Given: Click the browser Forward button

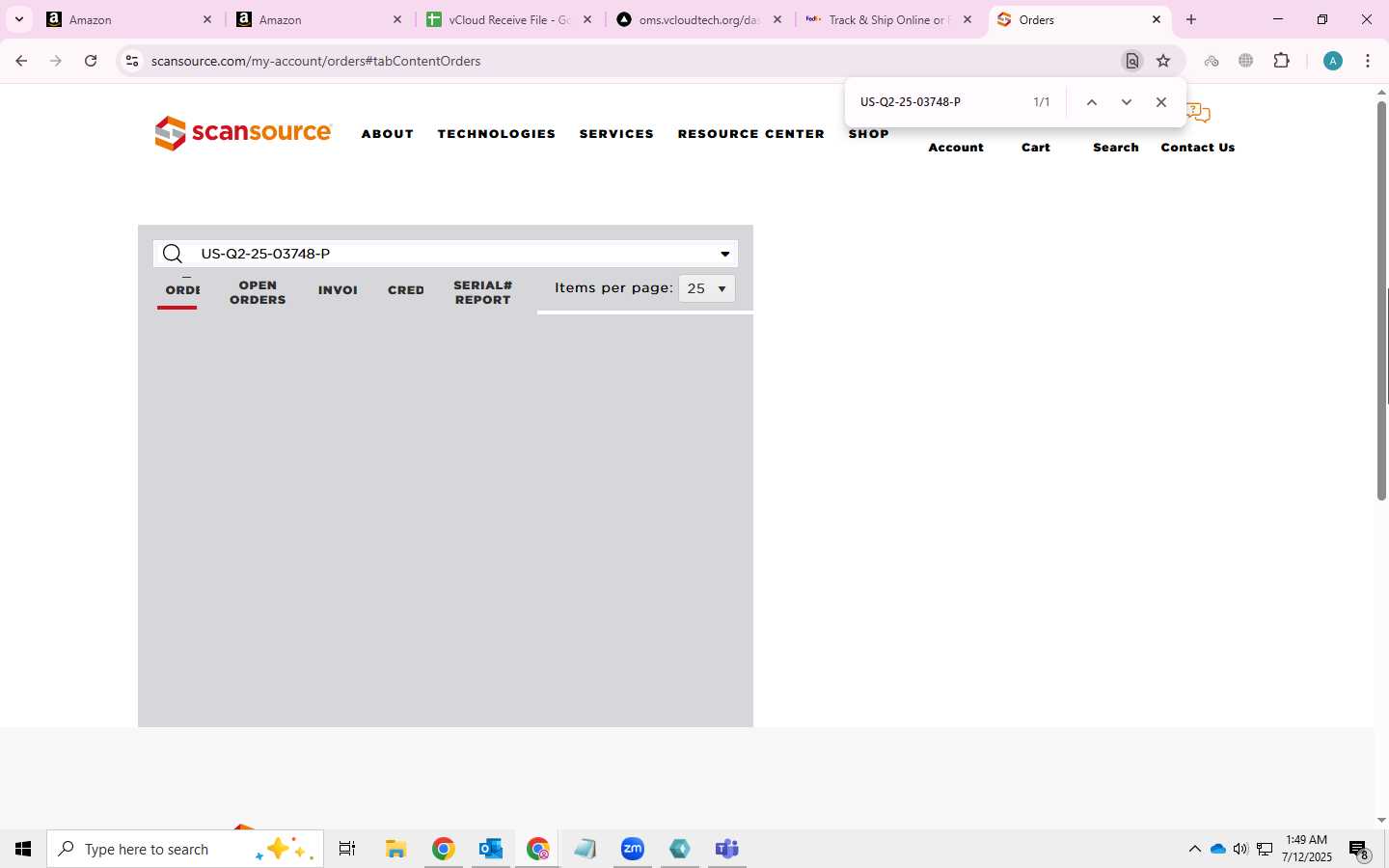Looking at the screenshot, I should pos(56,61).
